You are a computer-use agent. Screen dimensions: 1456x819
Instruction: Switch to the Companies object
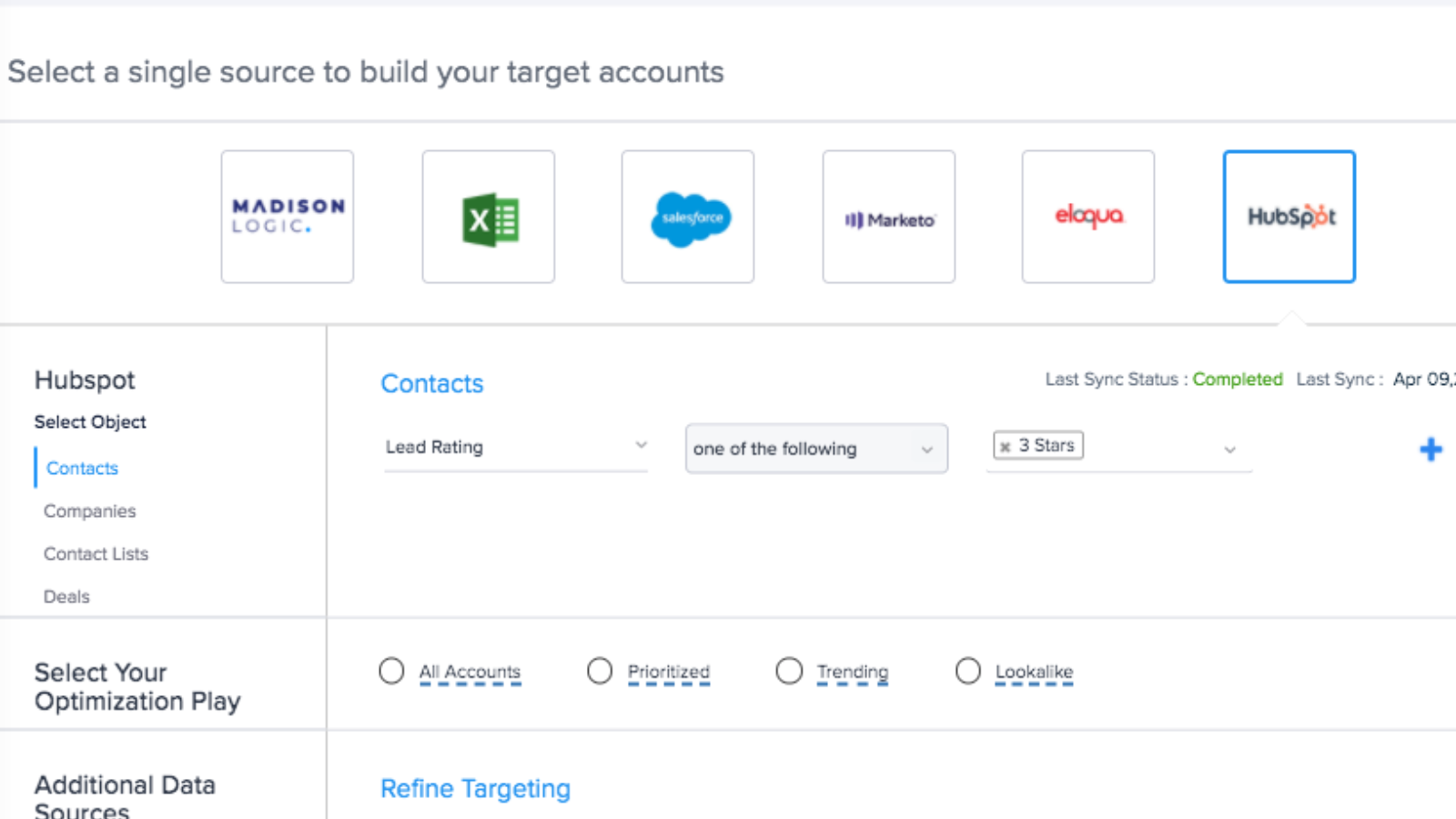[89, 511]
